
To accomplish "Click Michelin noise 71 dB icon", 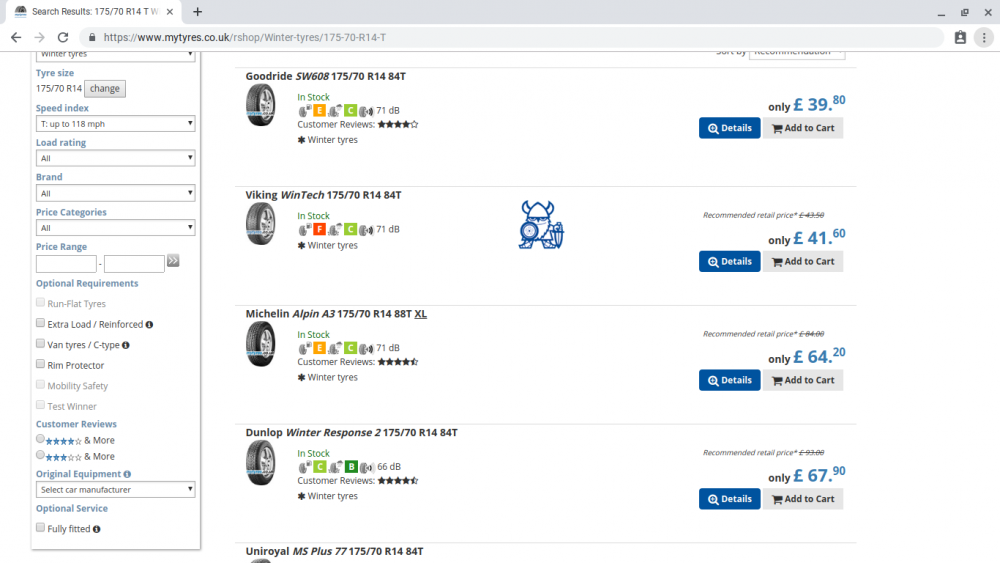I will 366,348.
